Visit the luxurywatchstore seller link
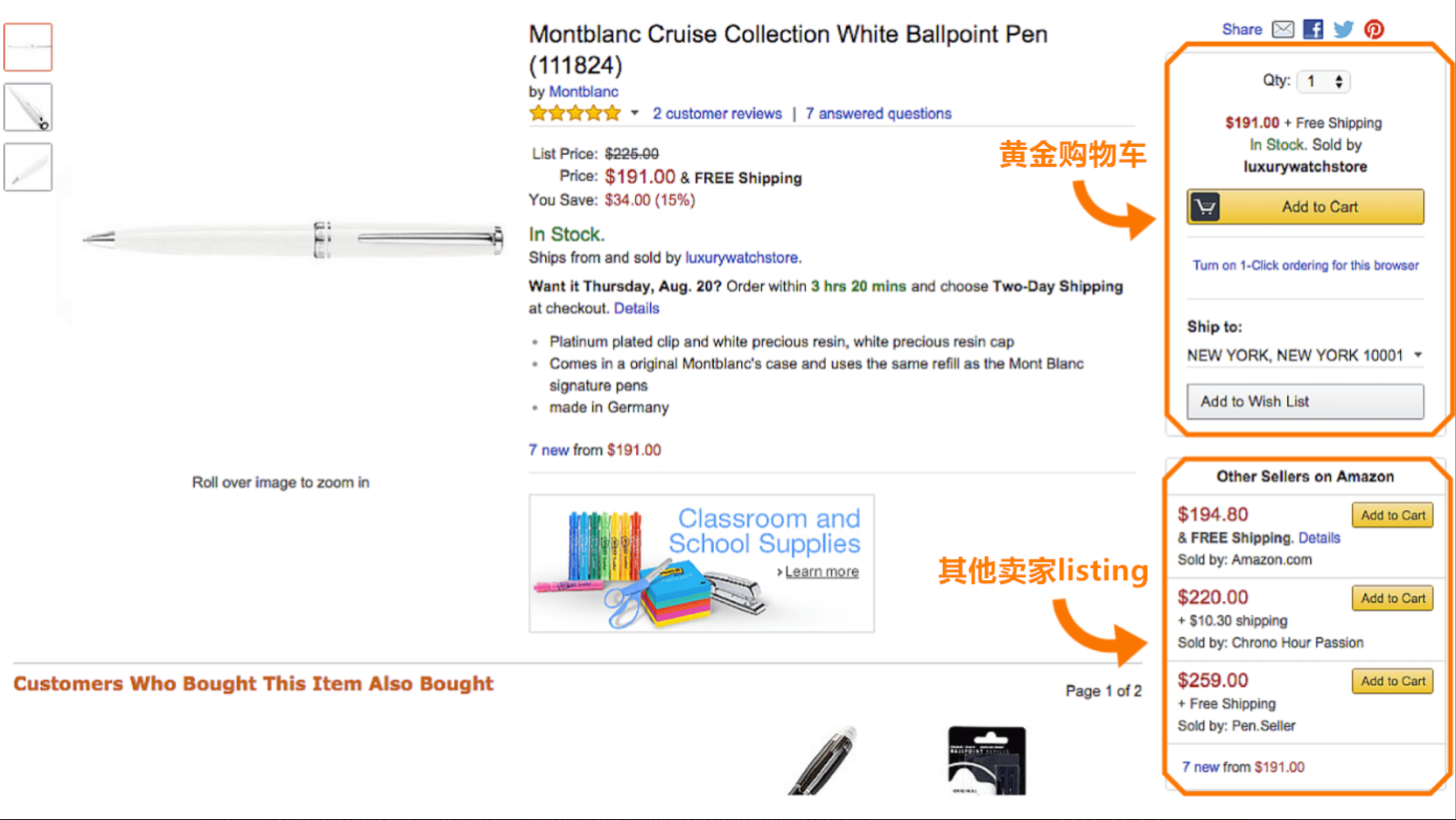The height and width of the screenshot is (820, 1456). click(741, 258)
